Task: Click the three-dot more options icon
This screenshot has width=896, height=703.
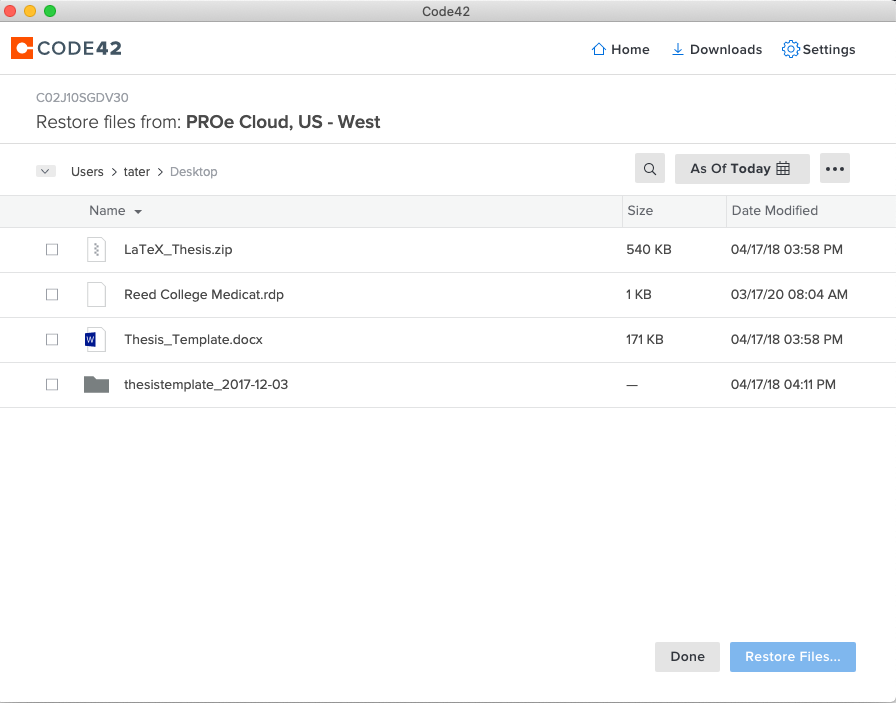Action: click(835, 169)
